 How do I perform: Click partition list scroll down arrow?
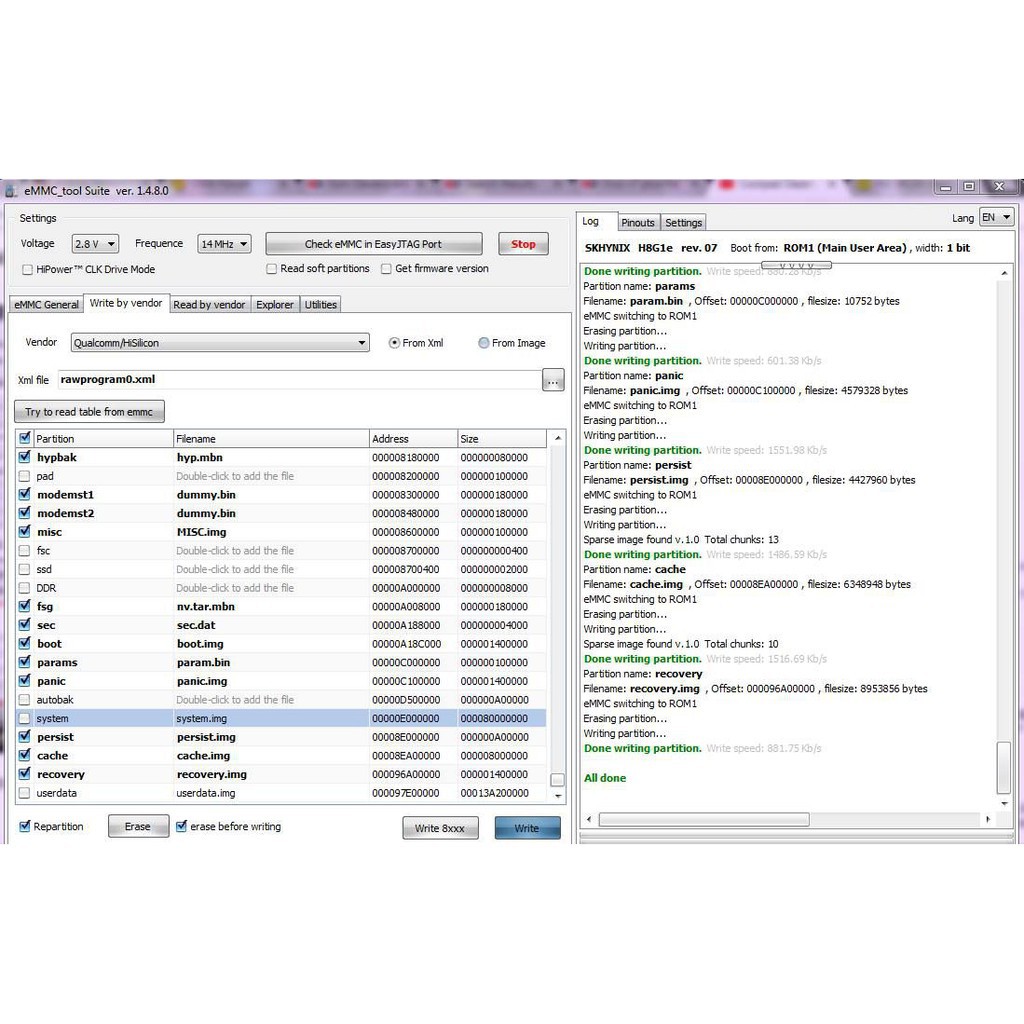coord(557,794)
